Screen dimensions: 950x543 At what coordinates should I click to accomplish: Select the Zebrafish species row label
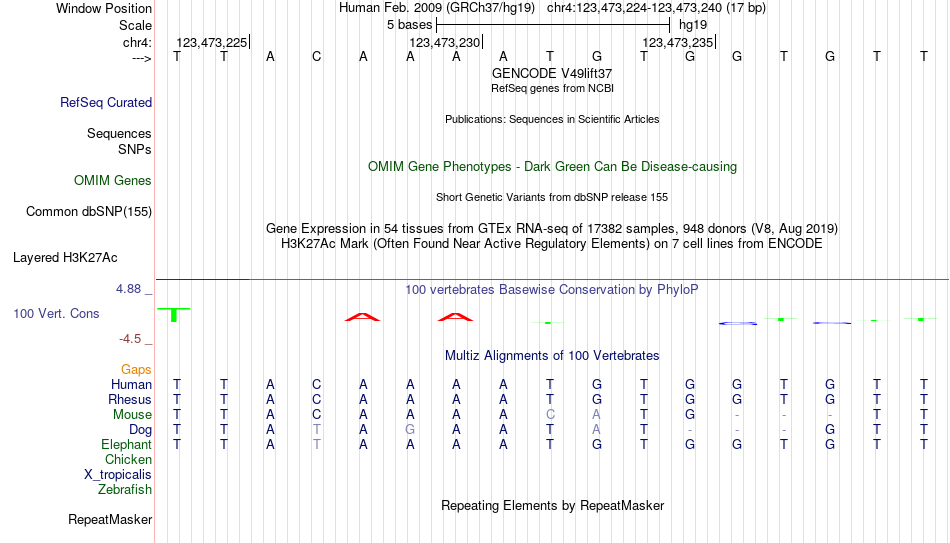coord(125,489)
